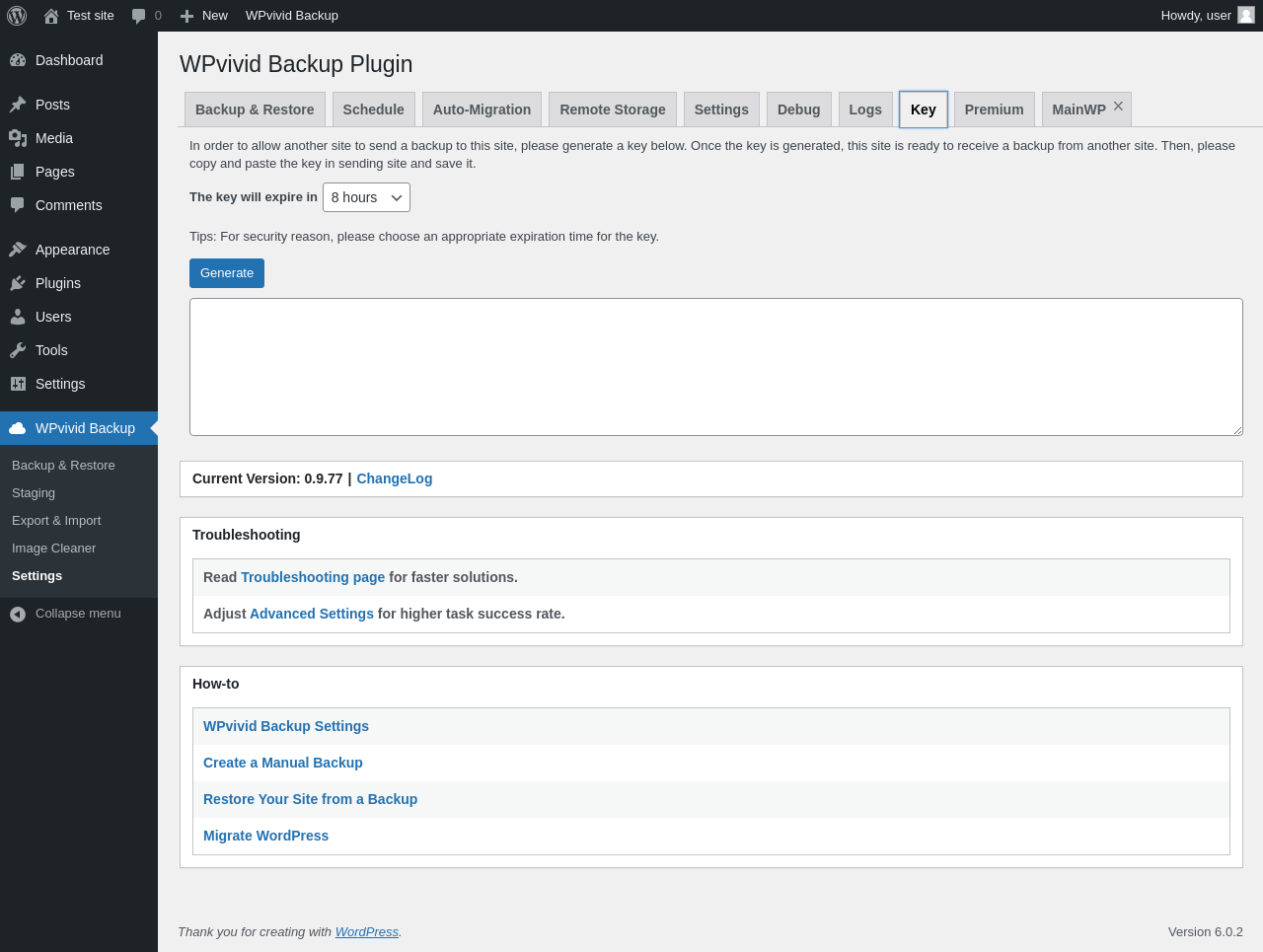Image resolution: width=1263 pixels, height=952 pixels.
Task: Select the Key tab
Action: (924, 110)
